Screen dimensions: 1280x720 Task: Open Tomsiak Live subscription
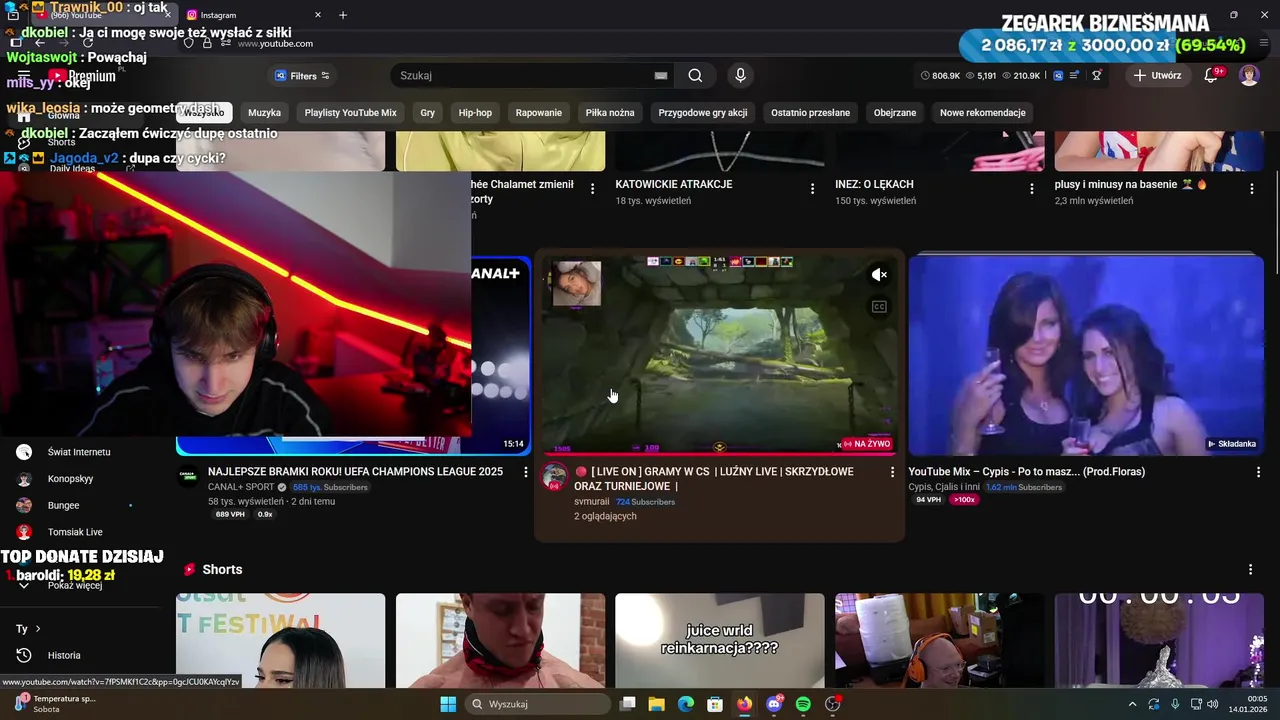tap(75, 532)
